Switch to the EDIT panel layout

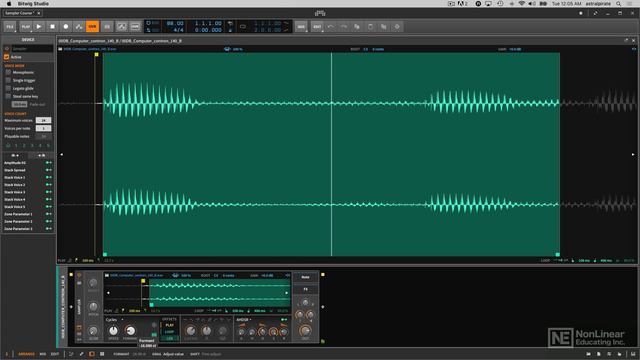pyautogui.click(x=55, y=354)
